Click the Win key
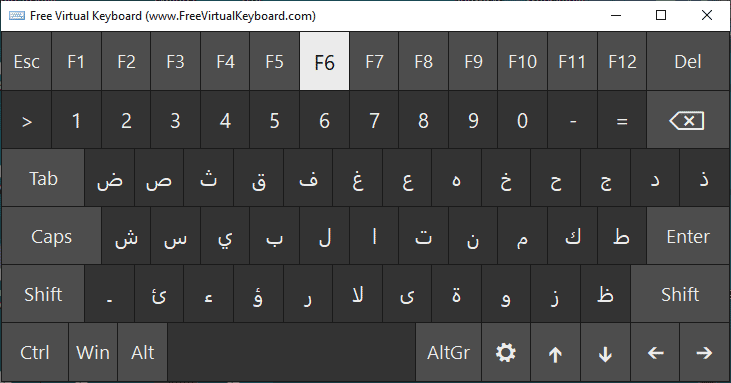The image size is (731, 383). tap(93, 353)
